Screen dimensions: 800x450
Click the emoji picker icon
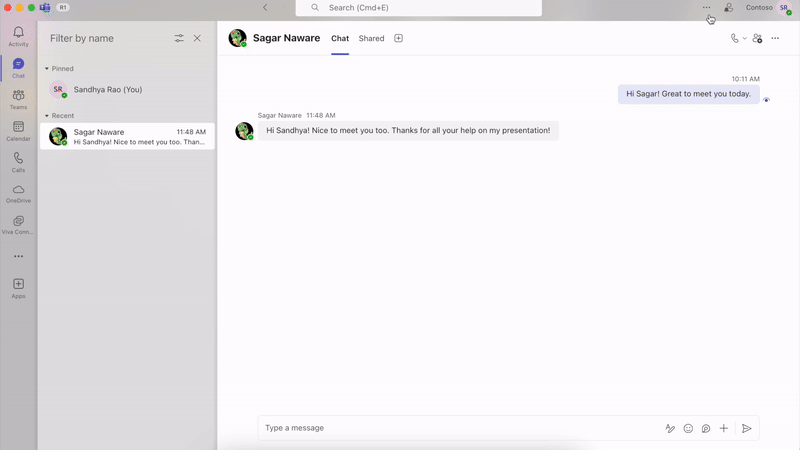click(x=688, y=428)
